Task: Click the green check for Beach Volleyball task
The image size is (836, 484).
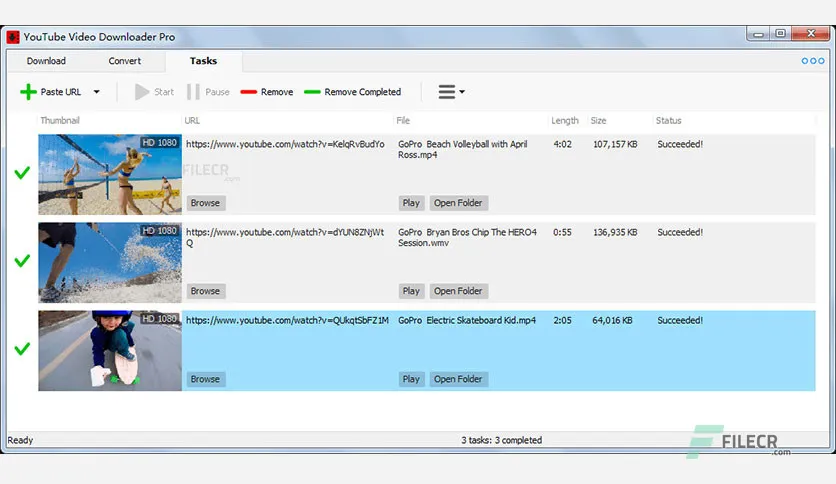Action: (x=22, y=173)
